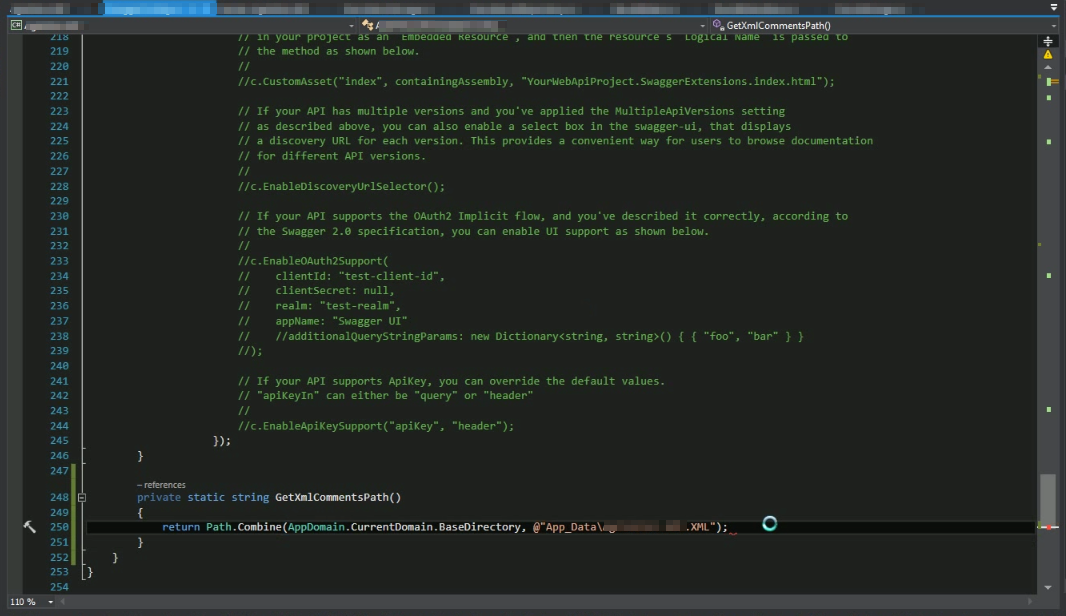This screenshot has height=616, width=1066.
Task: Click 'CurrentDomain' in line 250
Action: tap(392, 527)
